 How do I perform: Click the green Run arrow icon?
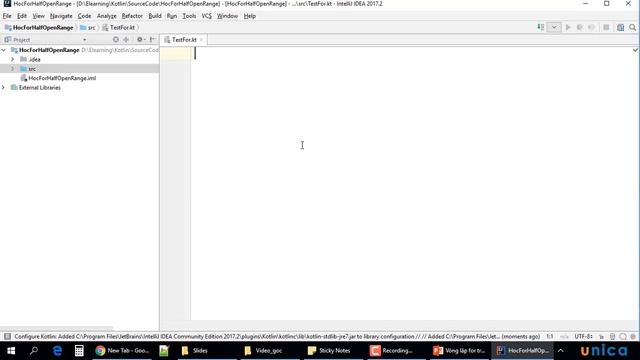[x=568, y=27]
